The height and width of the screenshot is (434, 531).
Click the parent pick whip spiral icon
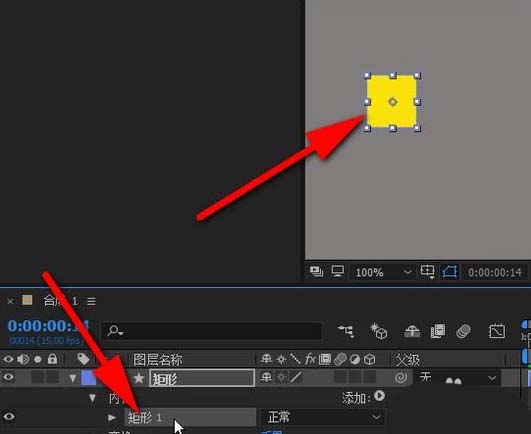[x=401, y=377]
